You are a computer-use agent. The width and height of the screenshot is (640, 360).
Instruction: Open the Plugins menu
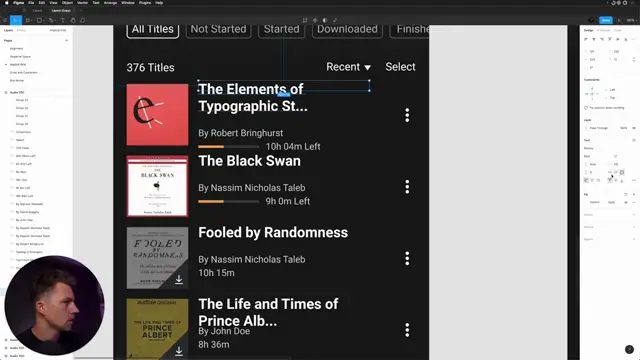pyautogui.click(x=145, y=3)
